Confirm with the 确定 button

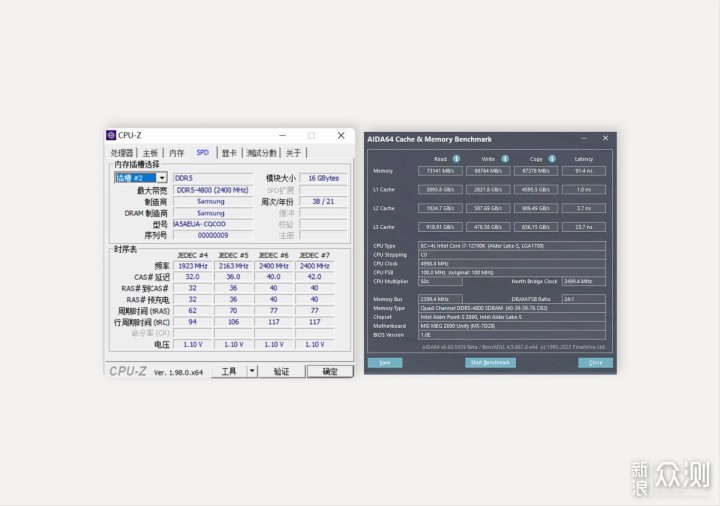pyautogui.click(x=330, y=371)
